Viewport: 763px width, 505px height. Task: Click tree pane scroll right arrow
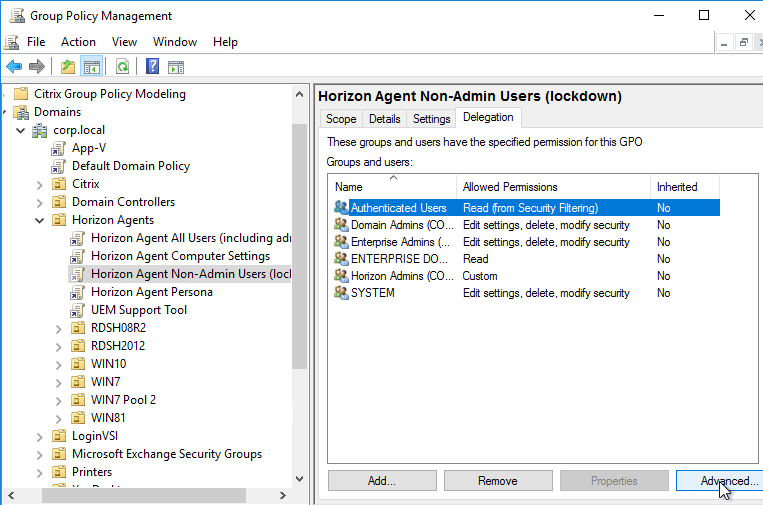coord(282,496)
